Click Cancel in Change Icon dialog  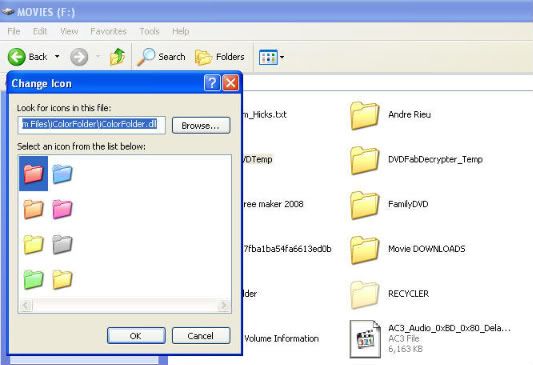pos(201,335)
